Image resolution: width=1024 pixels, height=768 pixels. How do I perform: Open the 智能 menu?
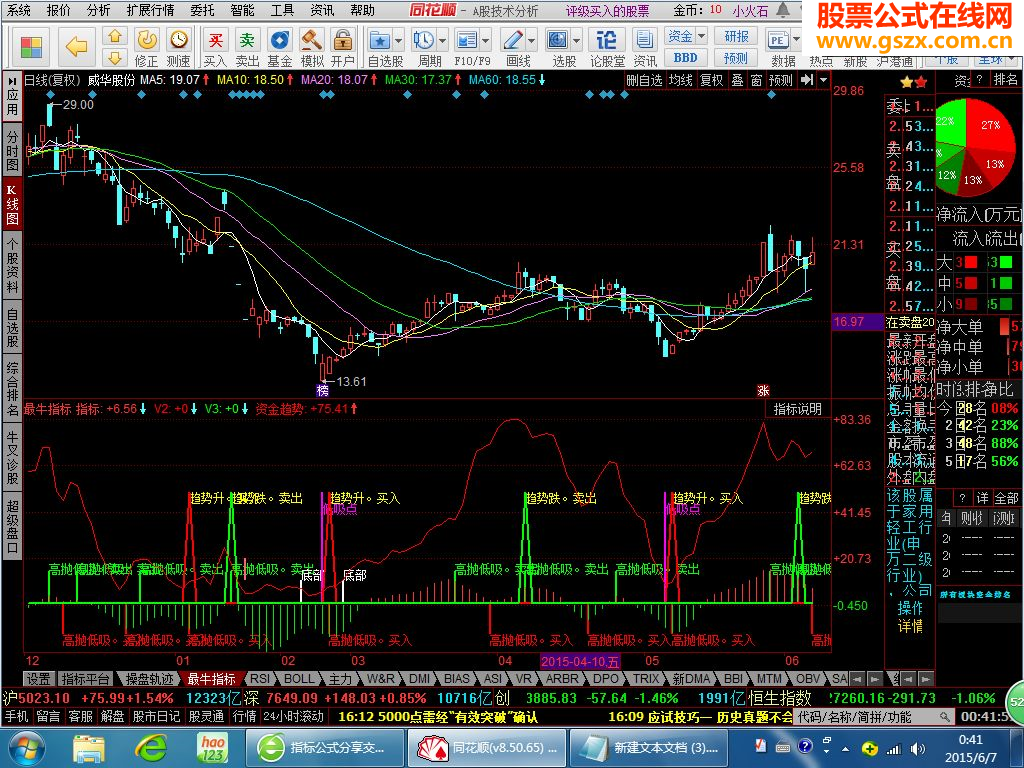tap(243, 10)
